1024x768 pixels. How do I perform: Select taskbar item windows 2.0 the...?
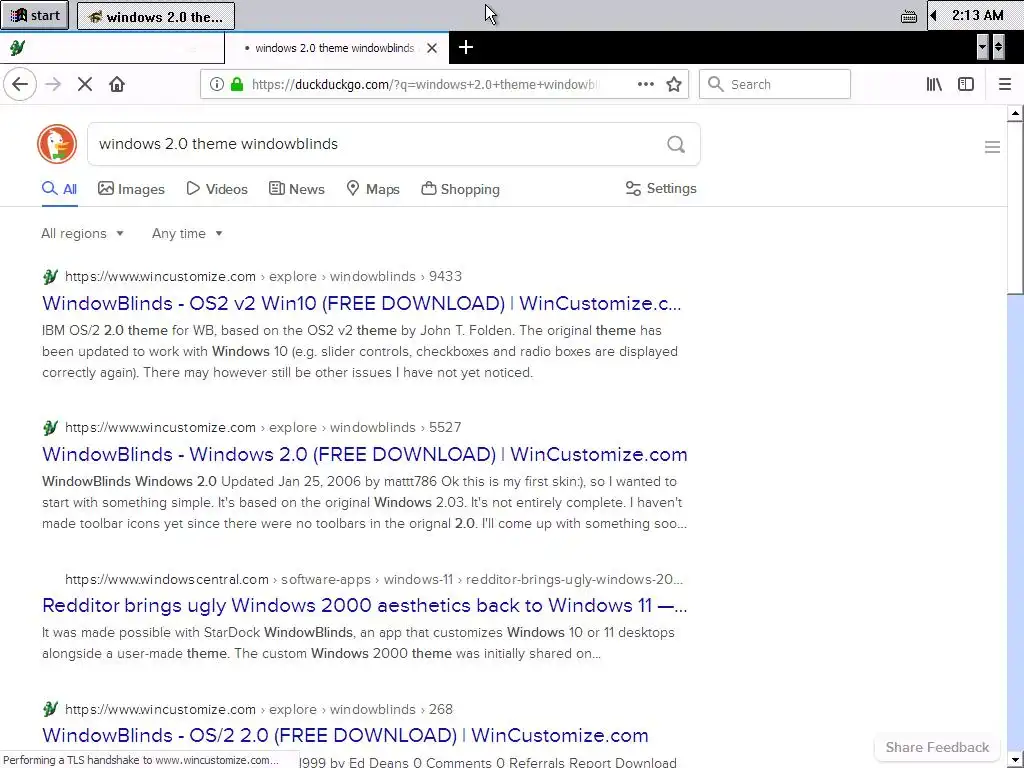(x=155, y=16)
